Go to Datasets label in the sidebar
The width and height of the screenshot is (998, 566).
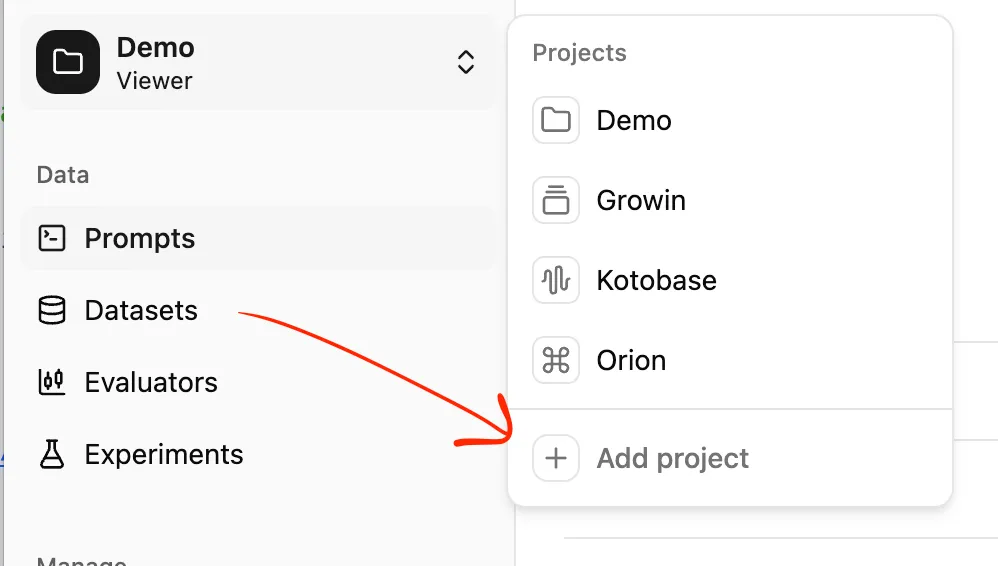coord(141,310)
